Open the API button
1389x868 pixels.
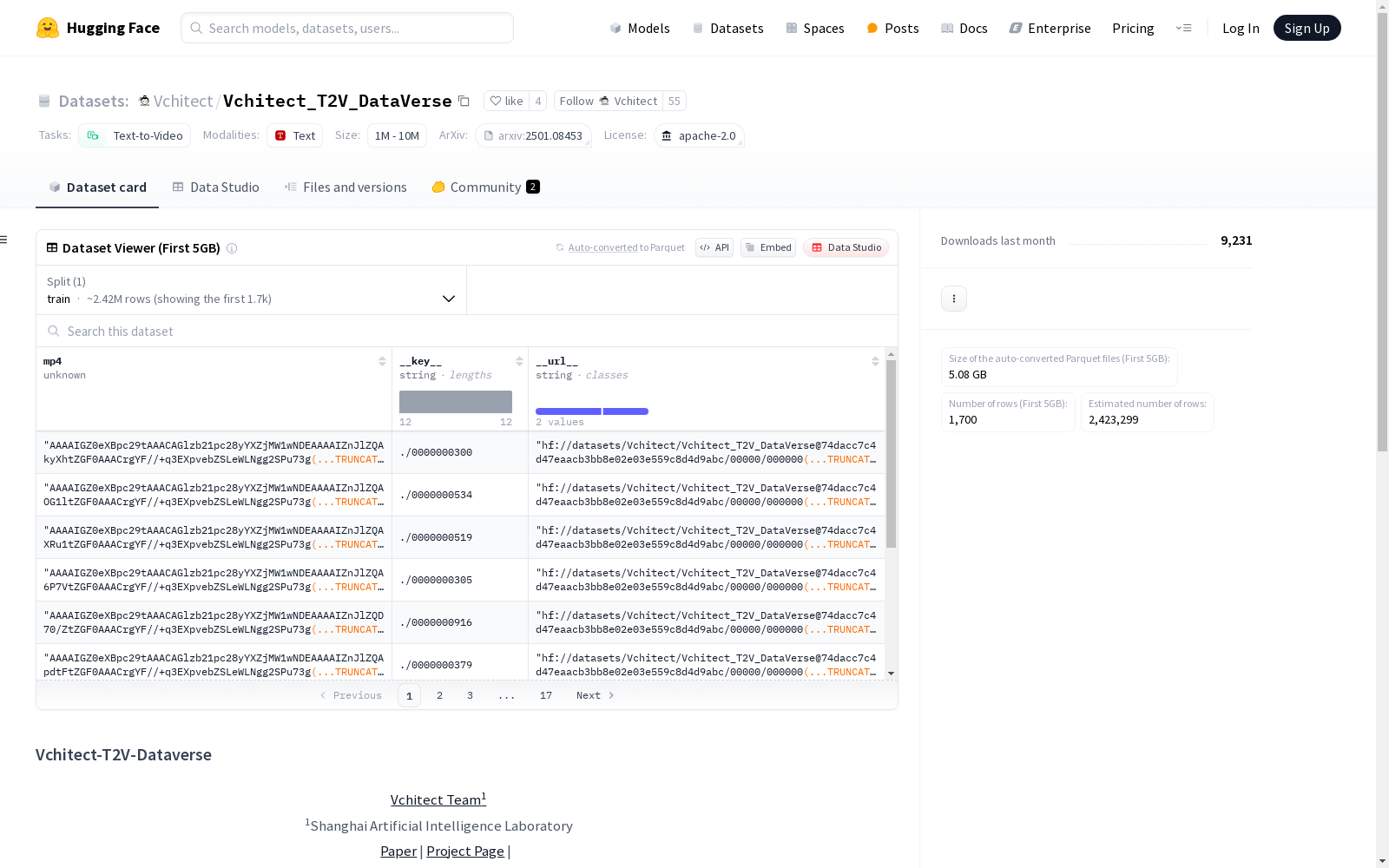pyautogui.click(x=714, y=247)
